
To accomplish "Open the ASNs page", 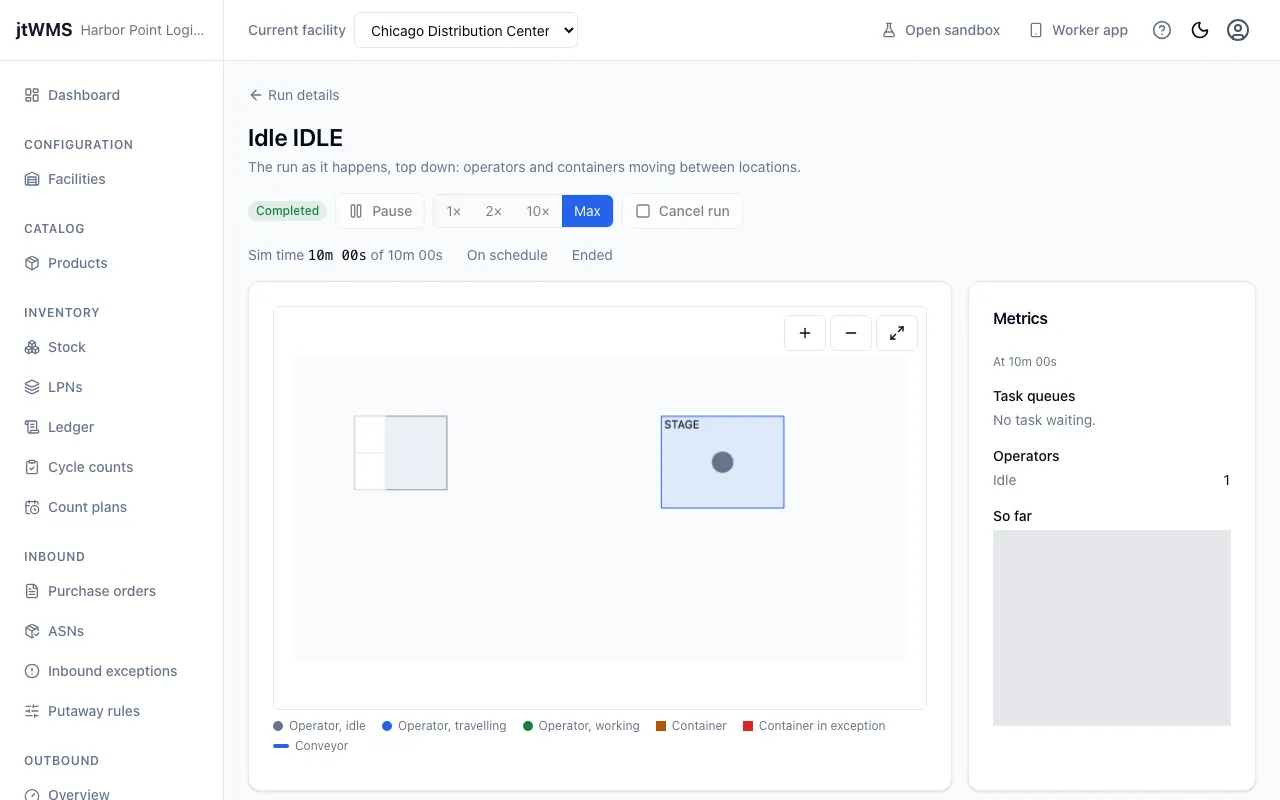I will coord(54,631).
